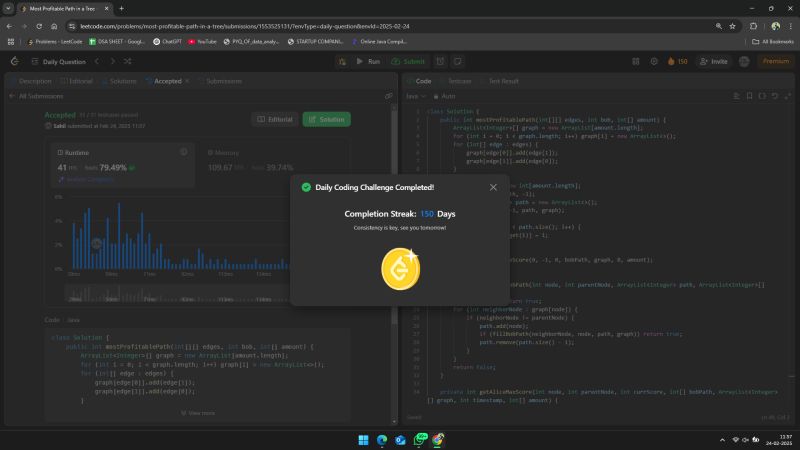Show hidden system tray icons
The image size is (800, 450).
(x=722, y=440)
